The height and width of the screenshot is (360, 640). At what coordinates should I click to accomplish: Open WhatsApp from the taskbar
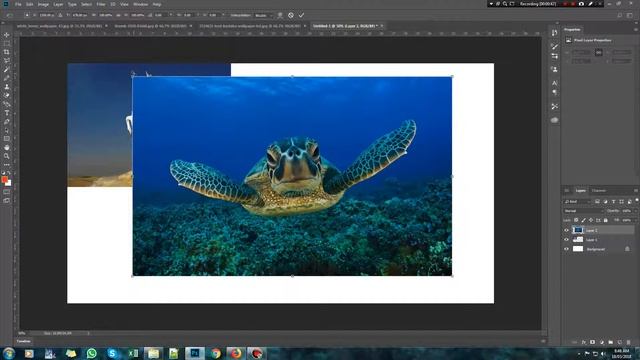91,353
